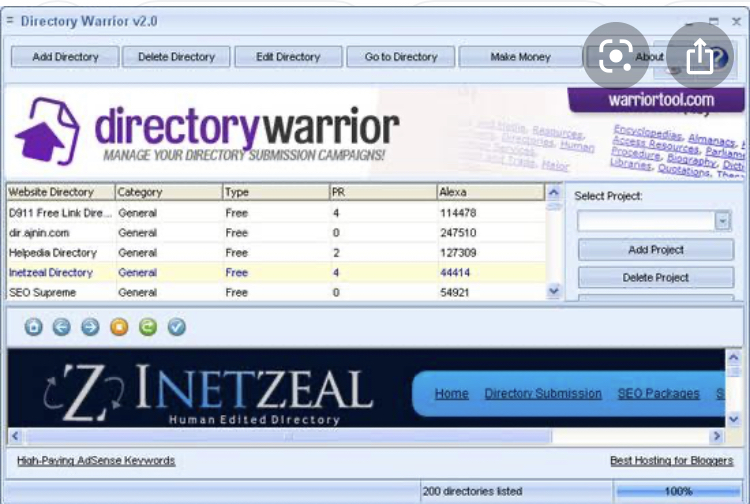Open the Home link on Inetzeal page
750x504 pixels.
point(452,394)
